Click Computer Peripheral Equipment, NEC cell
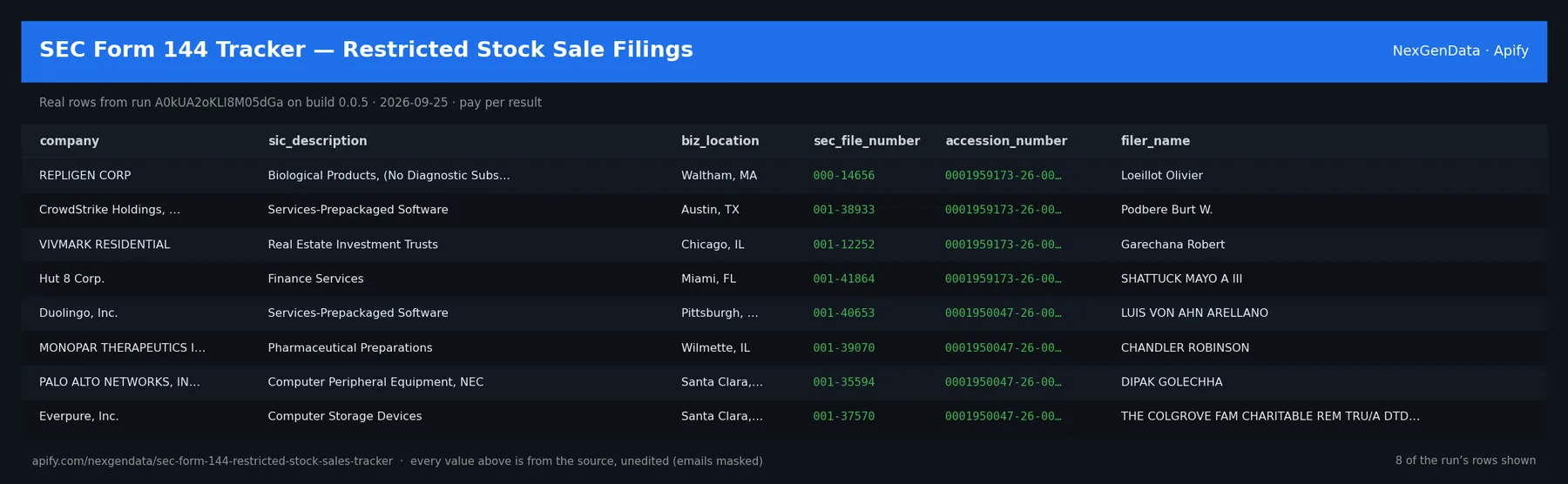This screenshot has height=484, width=1568. click(x=375, y=382)
